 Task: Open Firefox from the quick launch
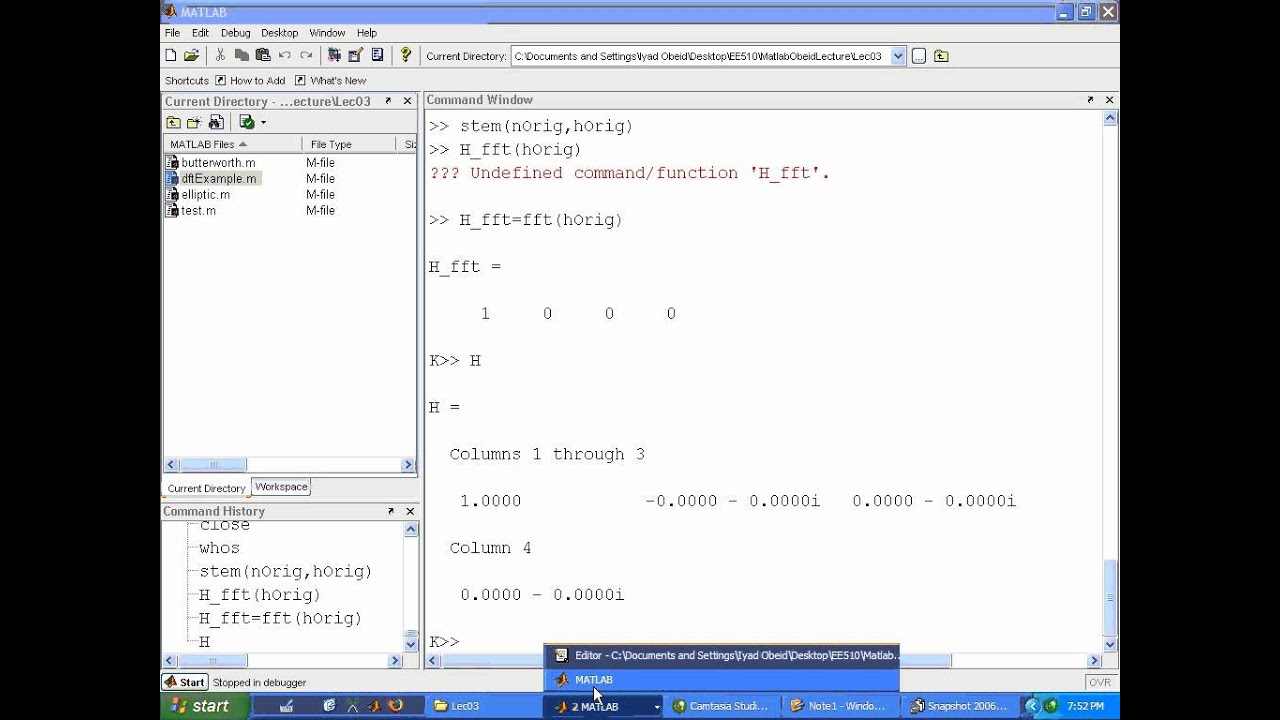[395, 706]
